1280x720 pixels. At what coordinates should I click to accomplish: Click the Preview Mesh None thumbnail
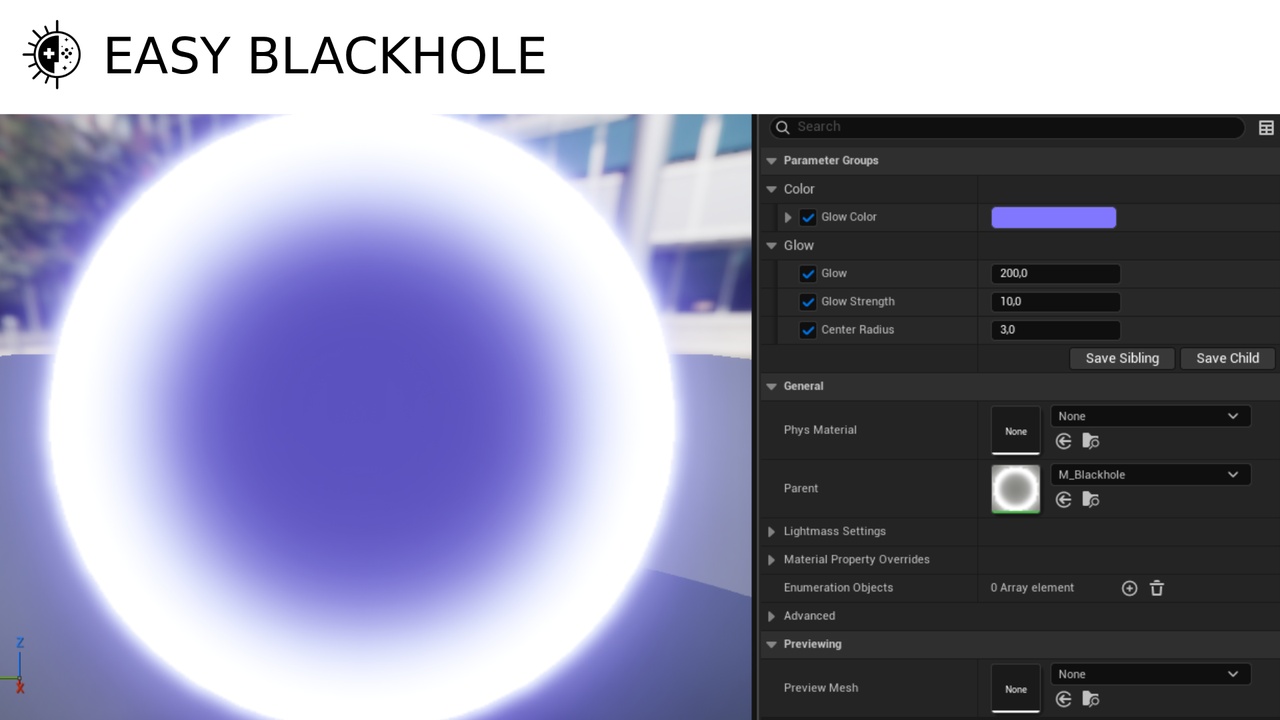click(1015, 688)
